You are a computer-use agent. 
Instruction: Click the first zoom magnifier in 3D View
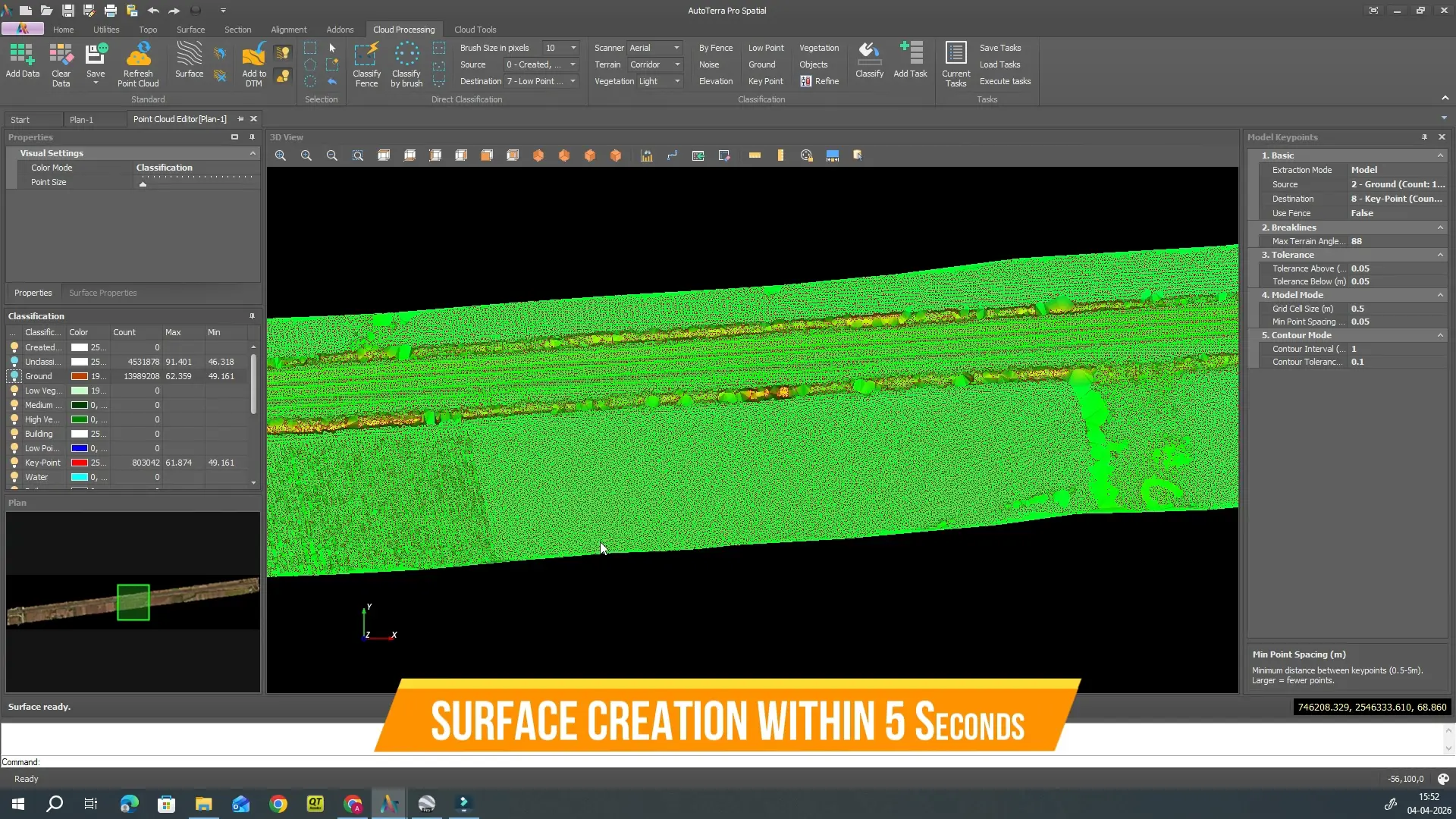click(x=281, y=155)
